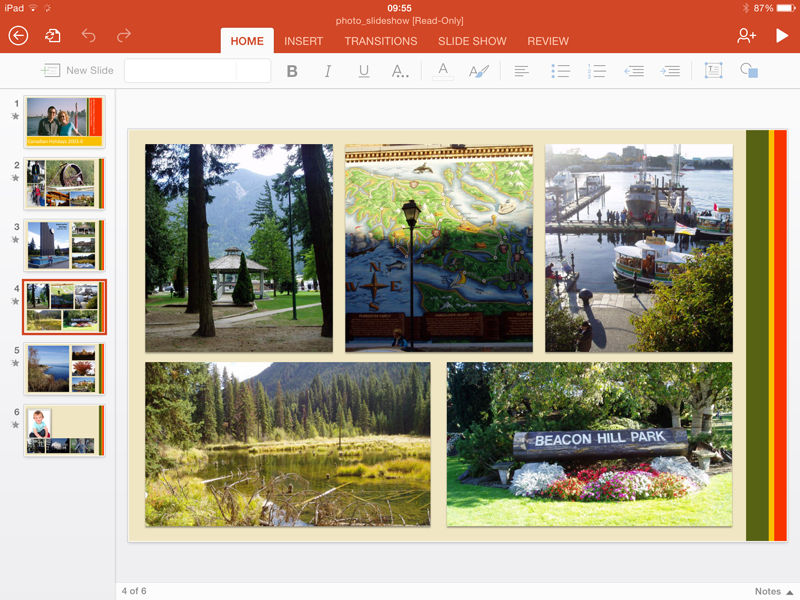Select the forest pond photo
The height and width of the screenshot is (600, 800).
288,444
